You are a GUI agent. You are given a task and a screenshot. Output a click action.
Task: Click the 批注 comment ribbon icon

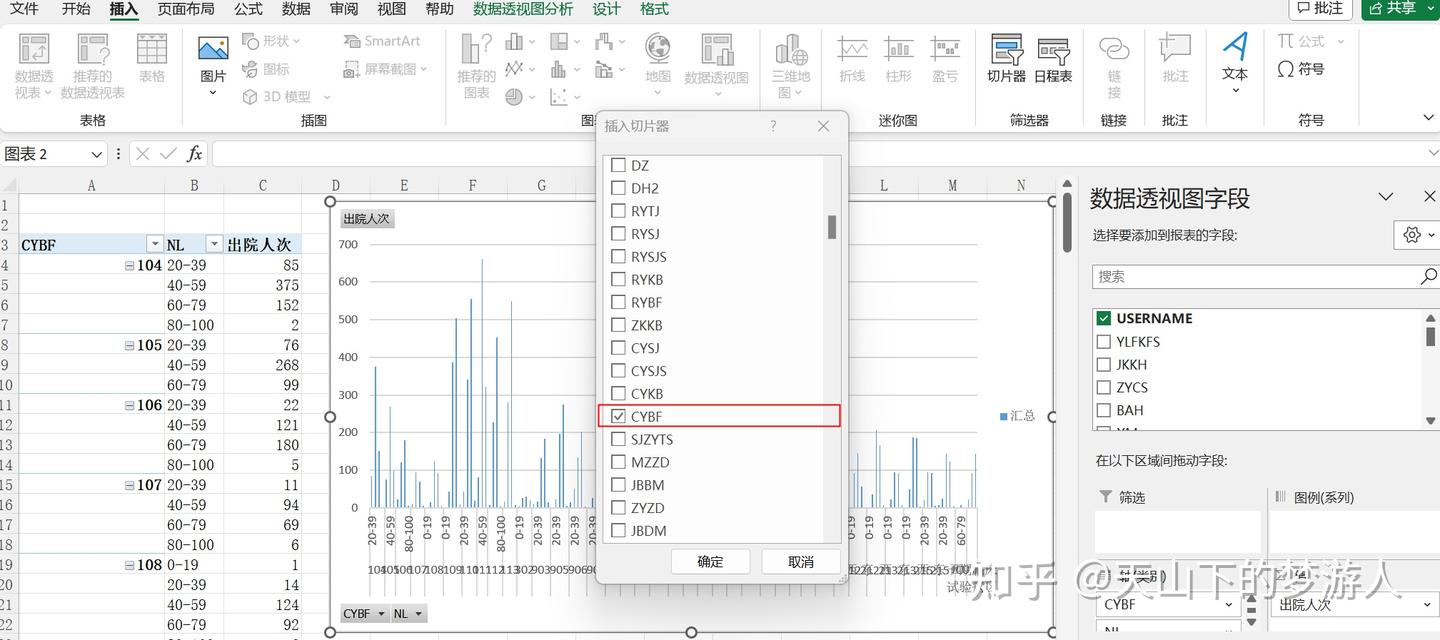click(x=1175, y=59)
